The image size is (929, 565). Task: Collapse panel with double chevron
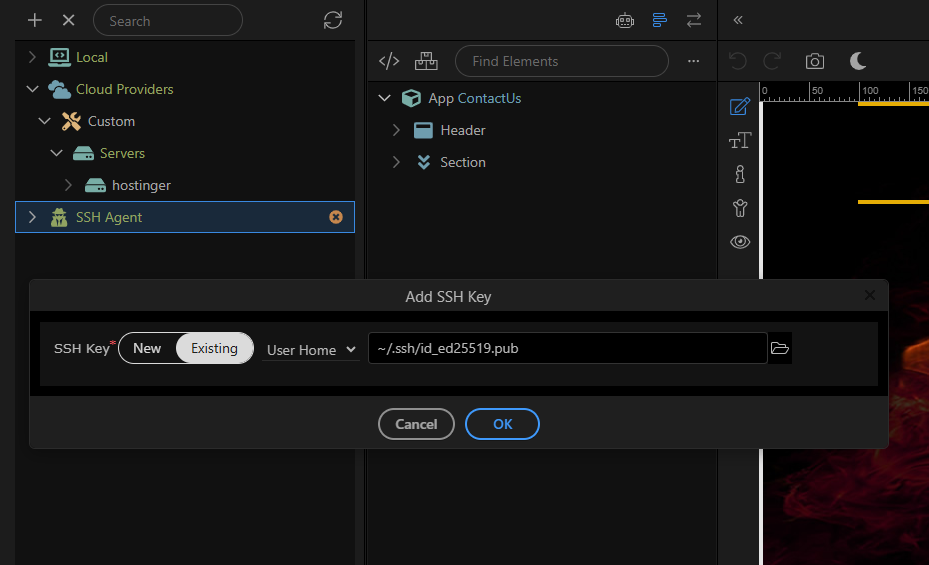click(738, 20)
